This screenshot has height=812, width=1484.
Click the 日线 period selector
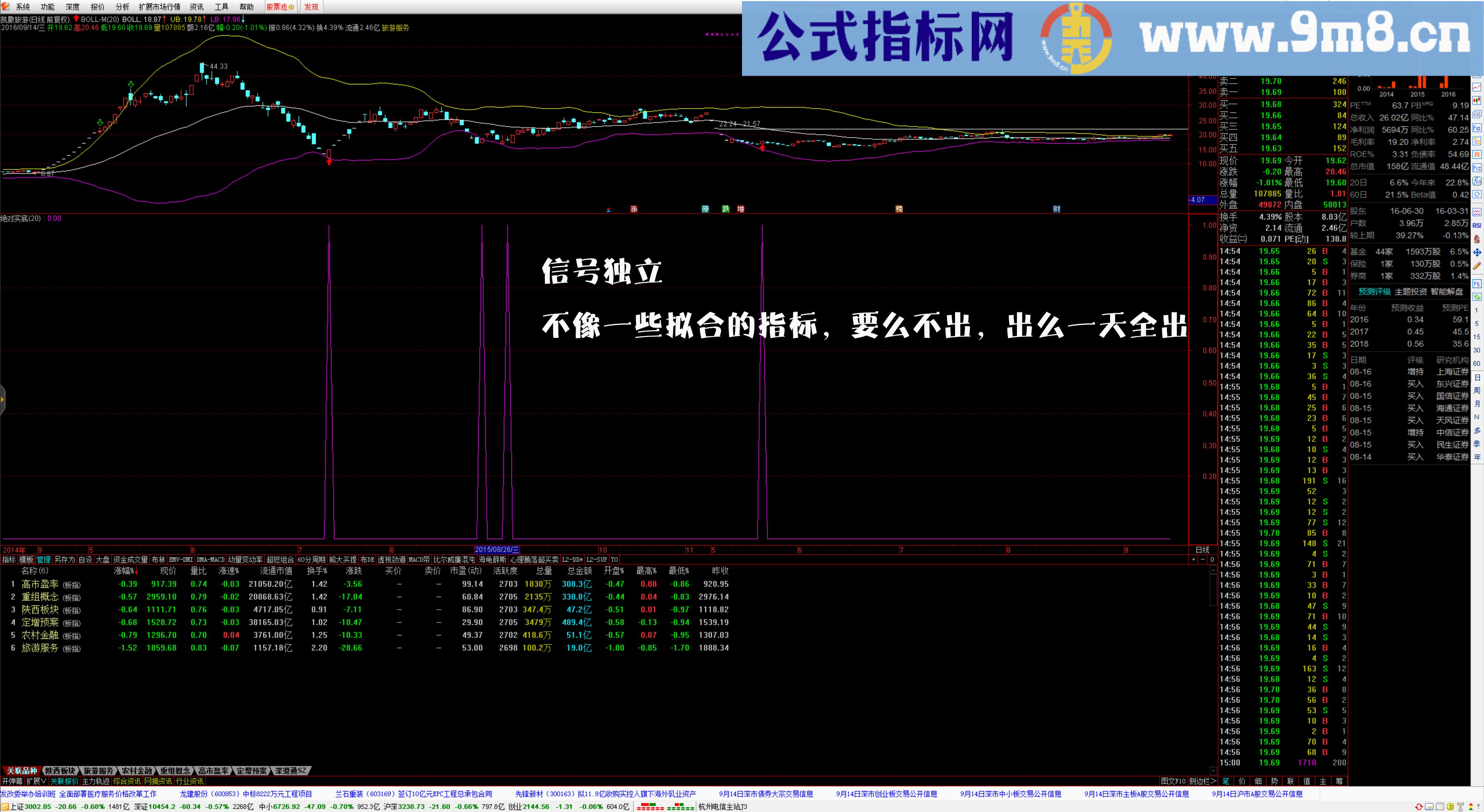(x=1202, y=550)
